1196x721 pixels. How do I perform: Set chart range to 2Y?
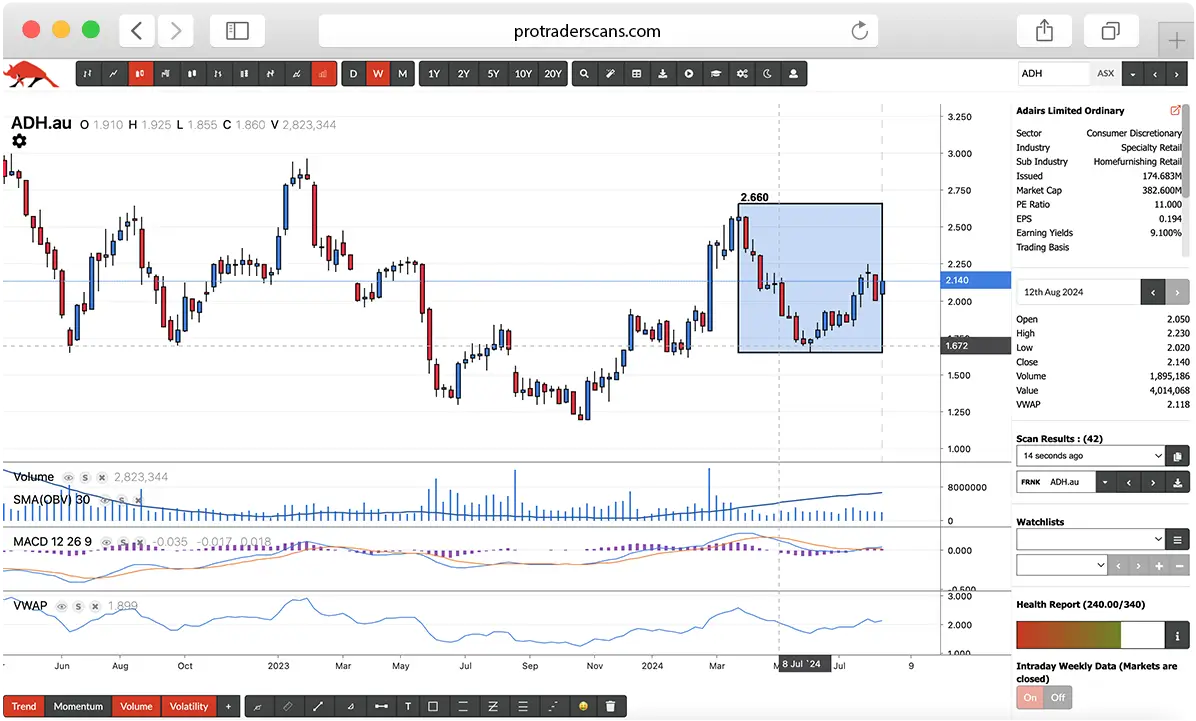pyautogui.click(x=464, y=74)
